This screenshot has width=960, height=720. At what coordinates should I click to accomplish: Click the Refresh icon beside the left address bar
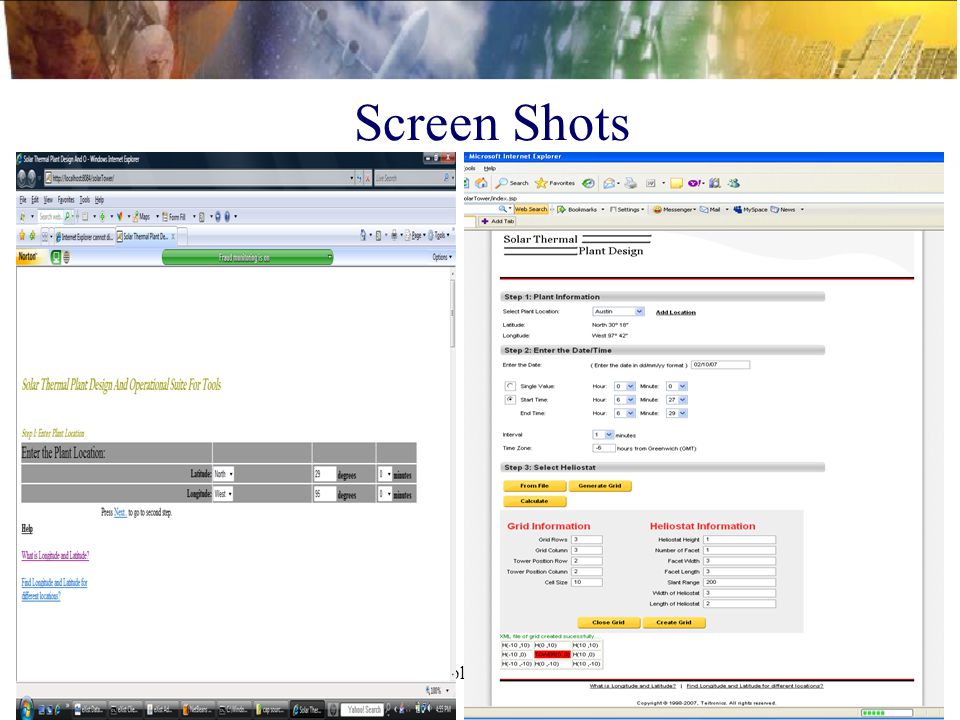point(359,178)
